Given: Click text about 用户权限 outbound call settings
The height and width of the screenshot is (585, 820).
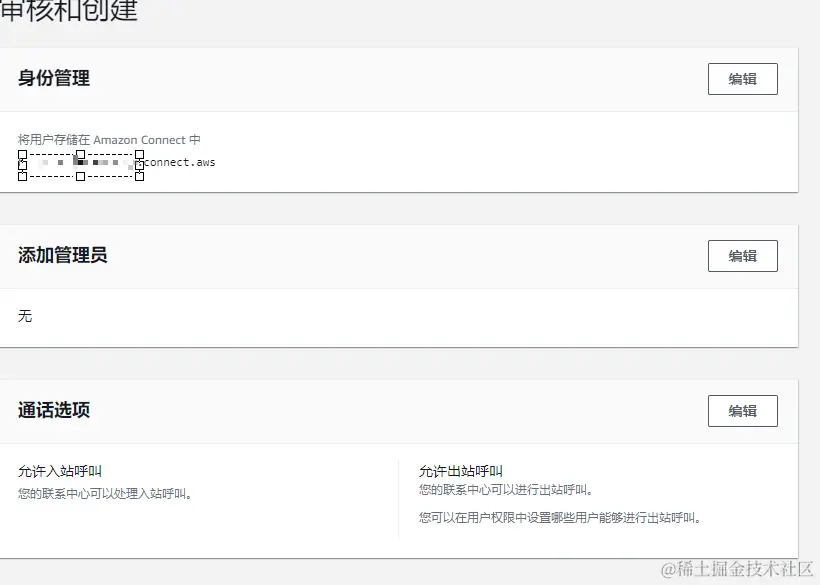Looking at the screenshot, I should tap(560, 518).
